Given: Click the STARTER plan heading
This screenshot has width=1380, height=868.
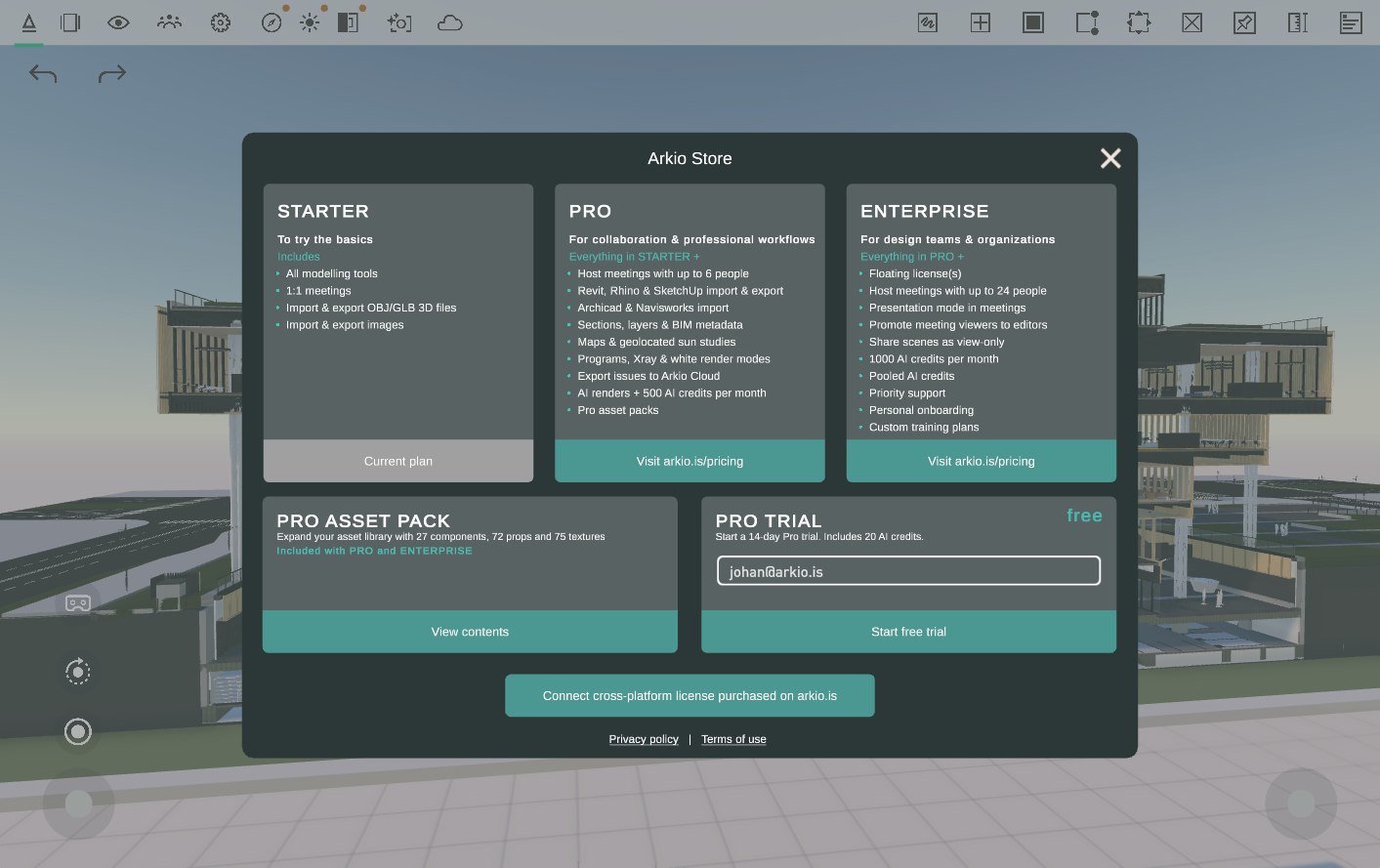Looking at the screenshot, I should tap(323, 211).
